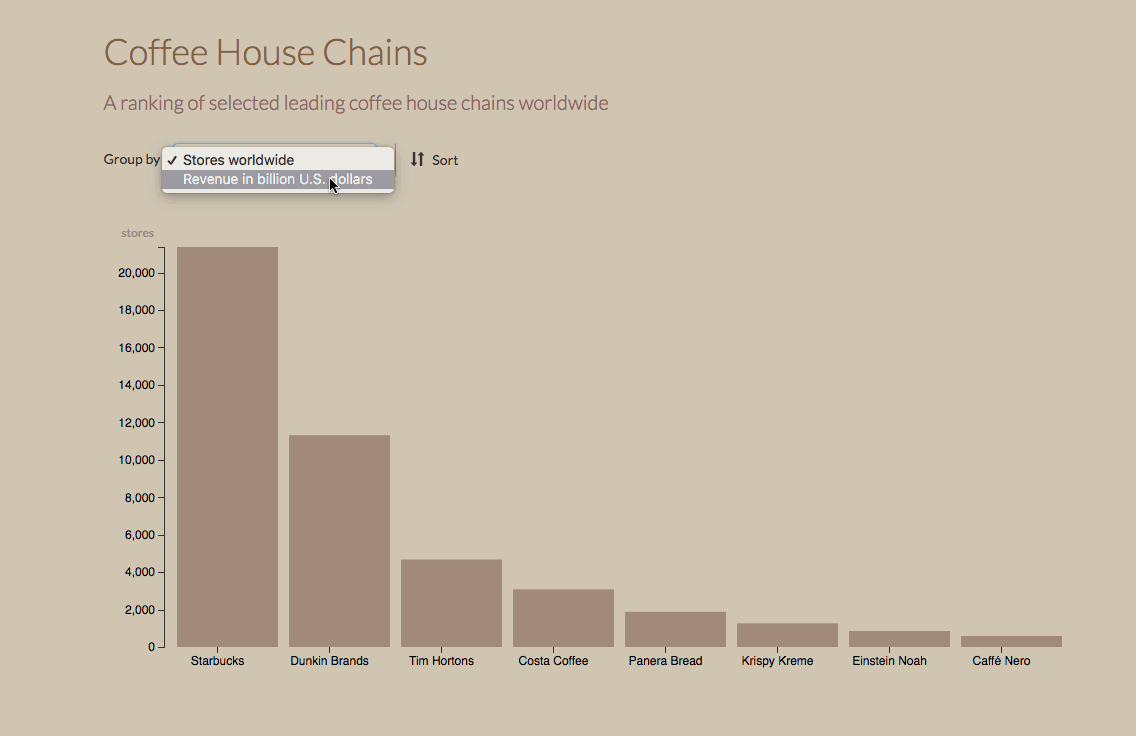Click the Coffee House Chains title

[265, 52]
